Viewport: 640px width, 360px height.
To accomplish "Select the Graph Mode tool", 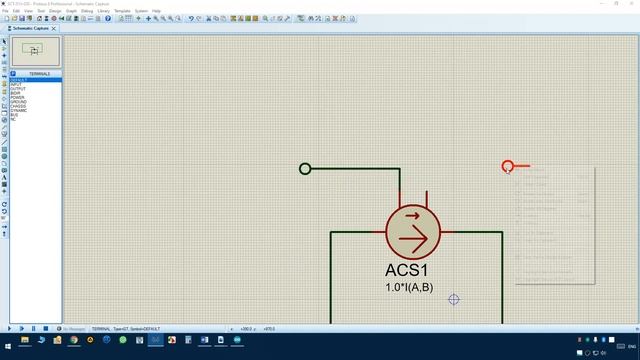I will click(4, 105).
